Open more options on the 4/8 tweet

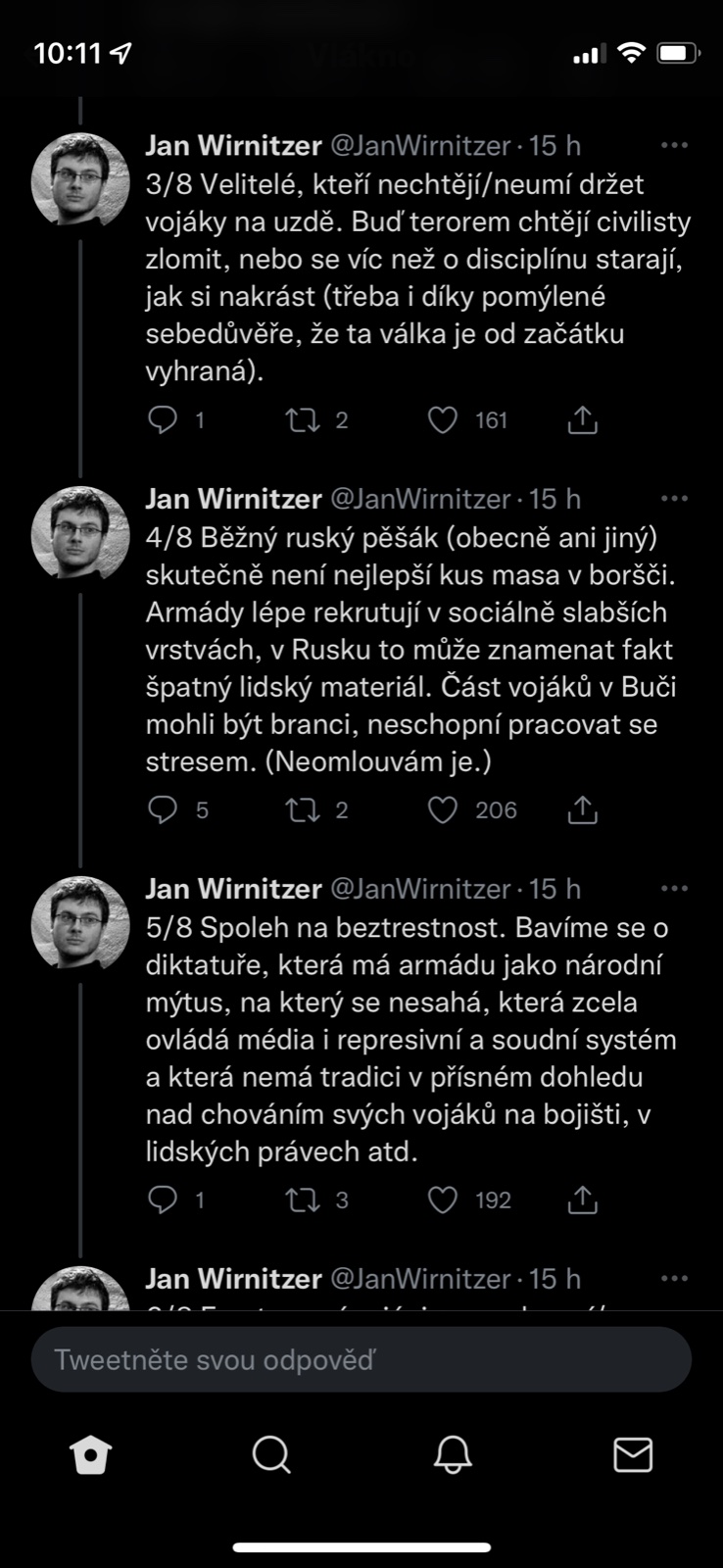(x=674, y=499)
